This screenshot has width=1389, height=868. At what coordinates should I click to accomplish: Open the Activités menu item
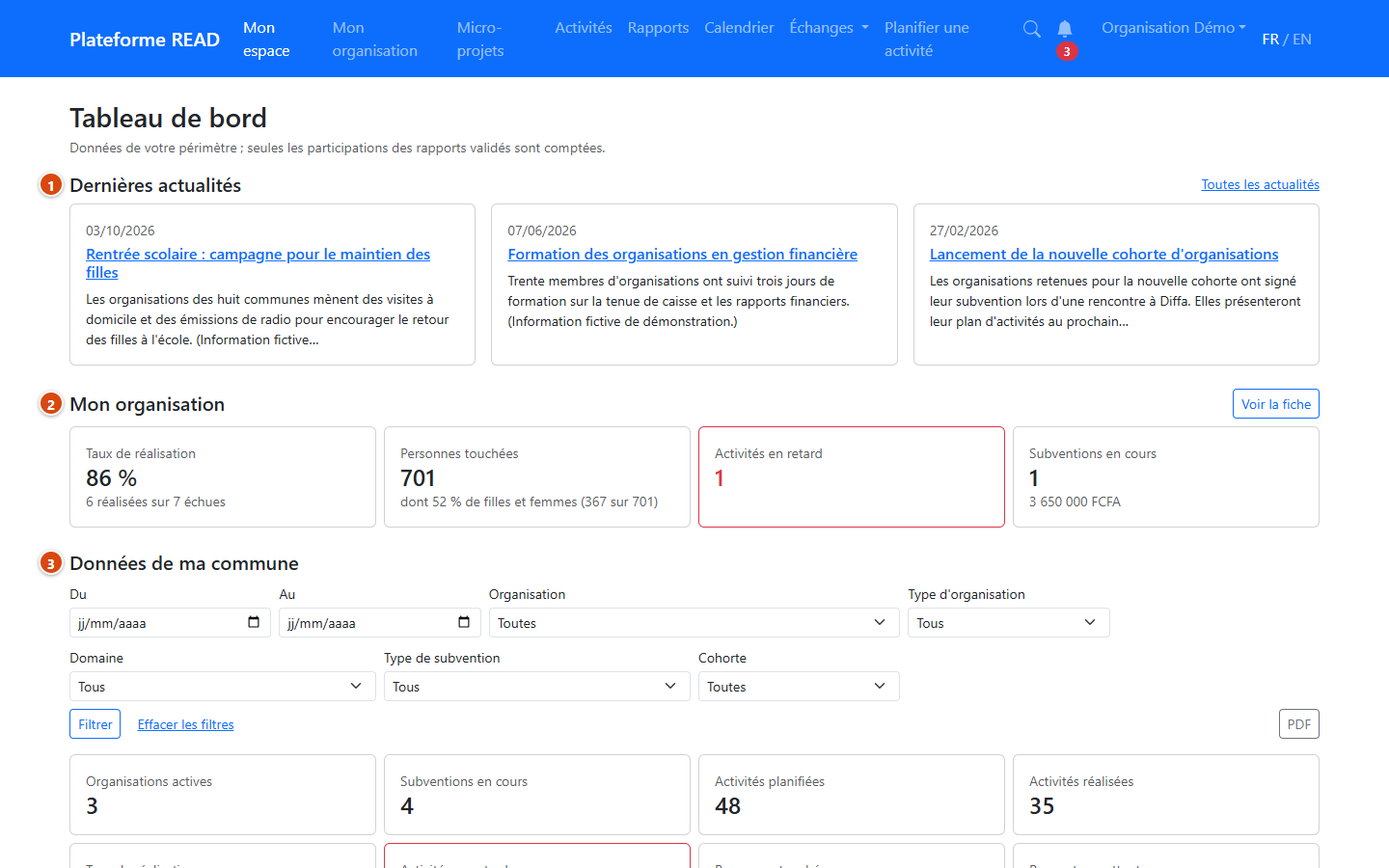point(584,27)
